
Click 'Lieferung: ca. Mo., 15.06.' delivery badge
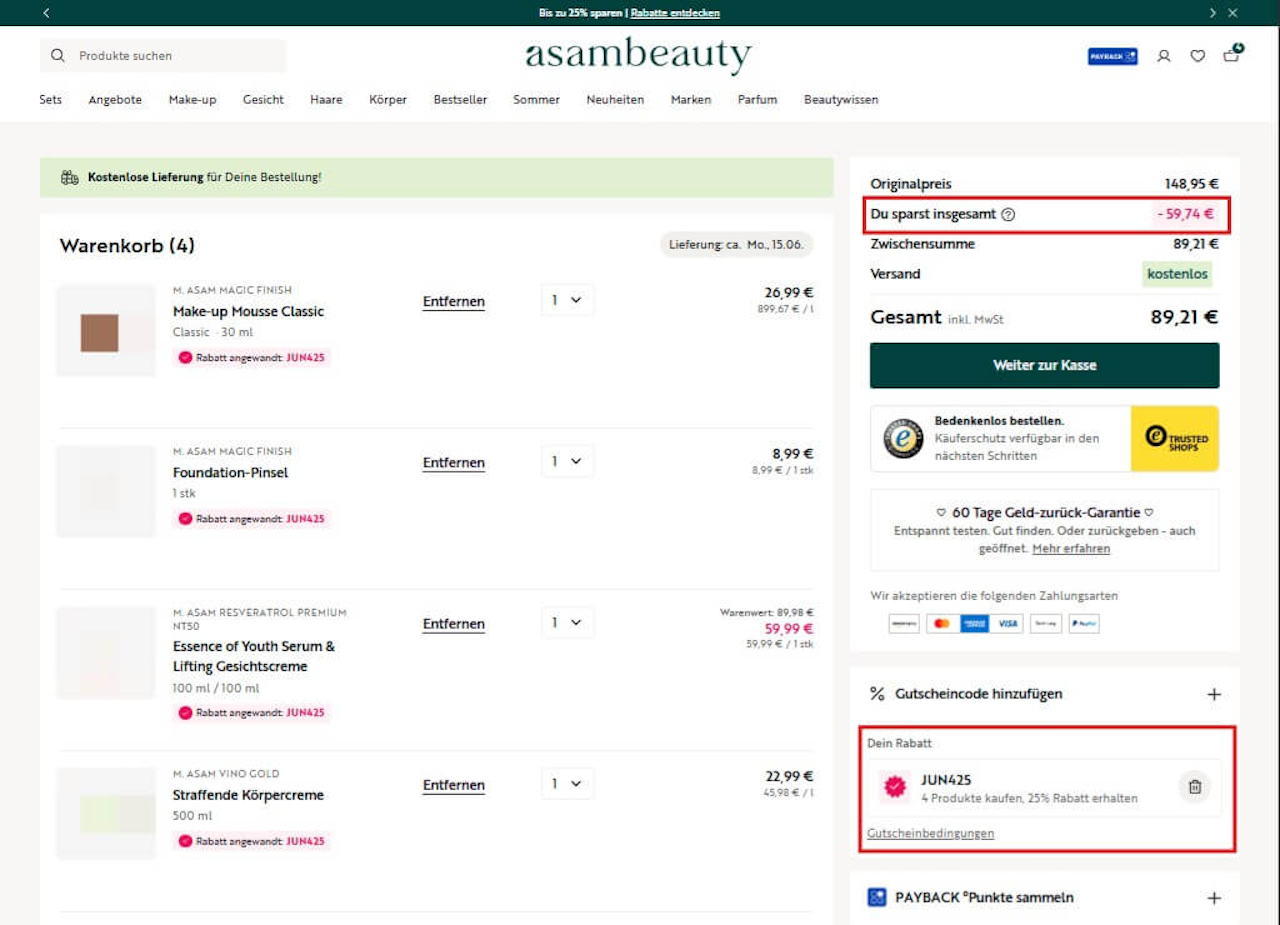(x=737, y=245)
